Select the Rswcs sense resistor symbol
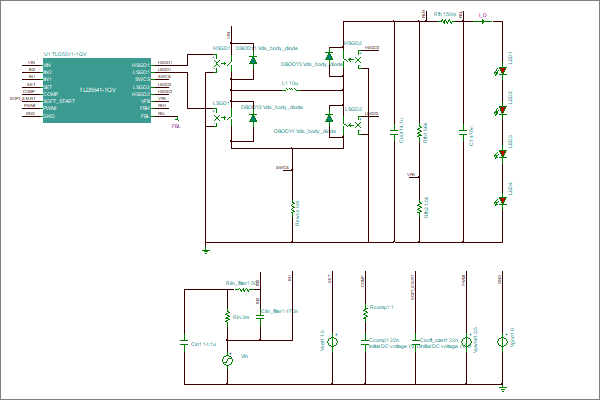The width and height of the screenshot is (600, 400). [292, 207]
